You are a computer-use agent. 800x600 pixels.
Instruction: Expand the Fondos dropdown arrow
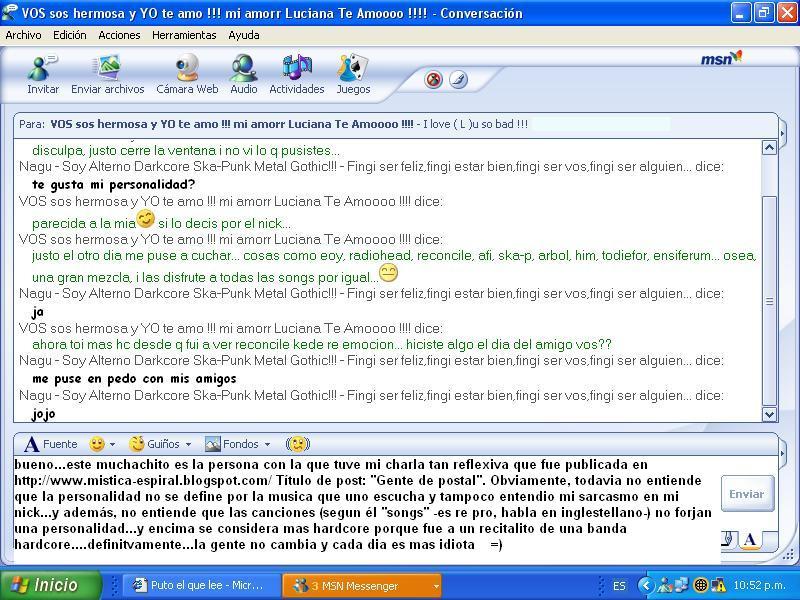click(x=267, y=444)
